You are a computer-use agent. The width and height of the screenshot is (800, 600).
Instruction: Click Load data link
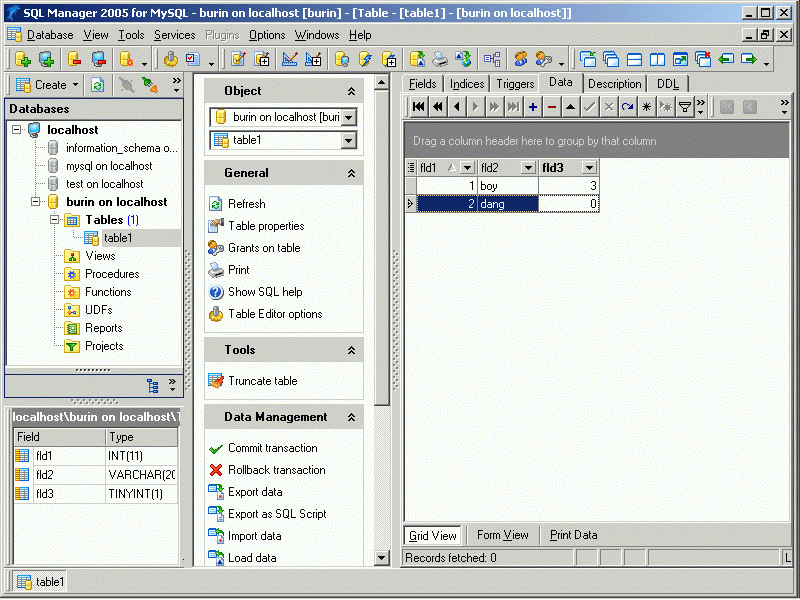click(x=252, y=558)
